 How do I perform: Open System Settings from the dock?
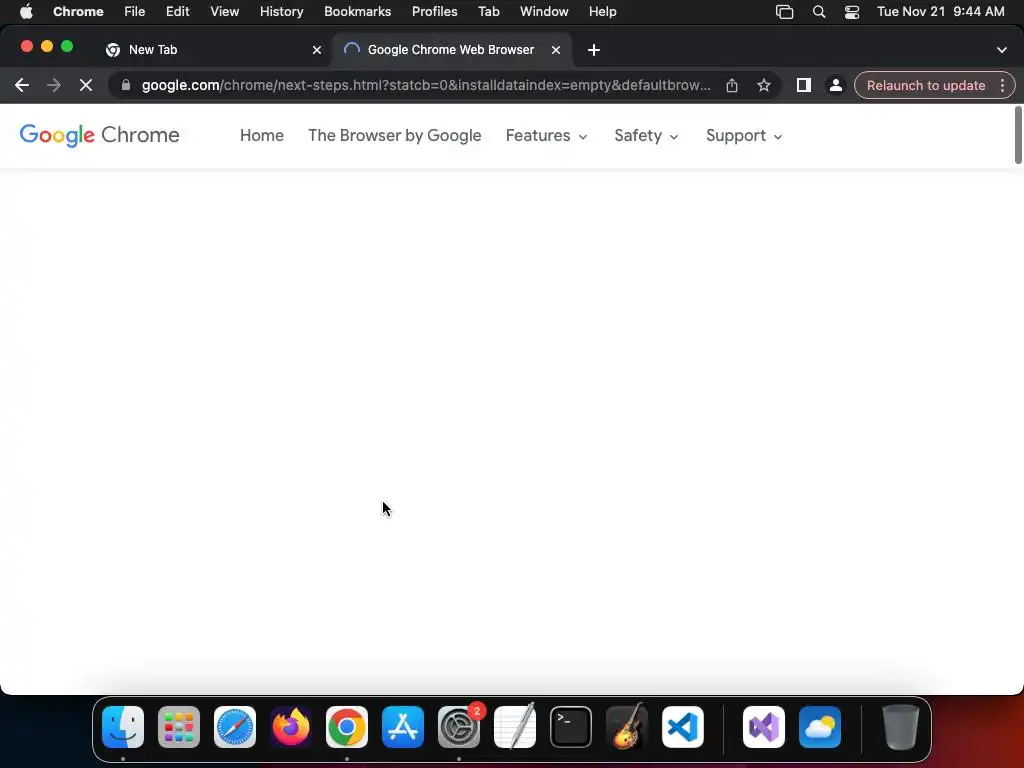click(459, 727)
